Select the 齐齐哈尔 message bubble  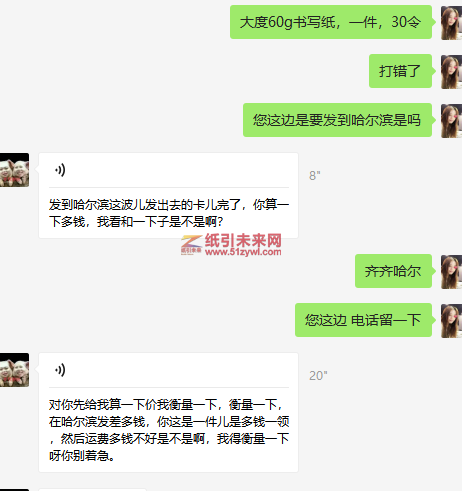click(x=393, y=271)
